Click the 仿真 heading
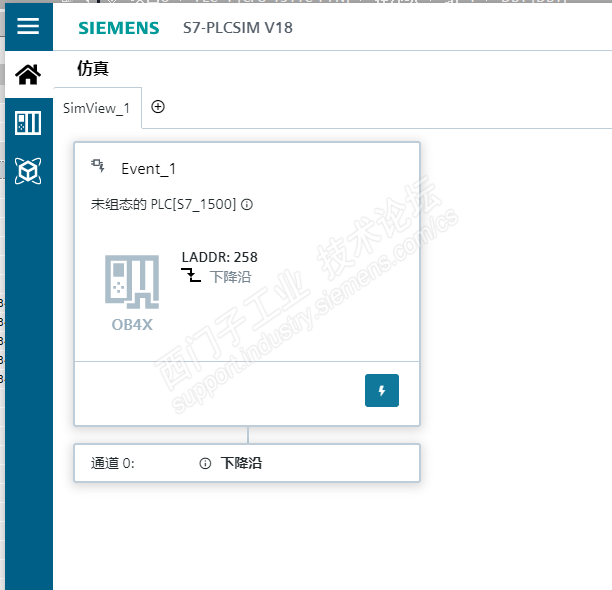The width and height of the screenshot is (612, 590). pyautogui.click(x=93, y=68)
